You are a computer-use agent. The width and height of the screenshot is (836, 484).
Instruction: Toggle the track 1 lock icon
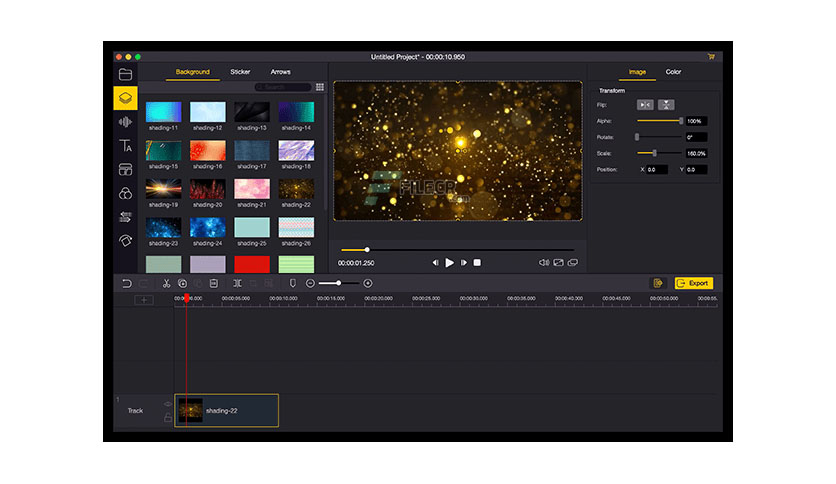point(167,417)
